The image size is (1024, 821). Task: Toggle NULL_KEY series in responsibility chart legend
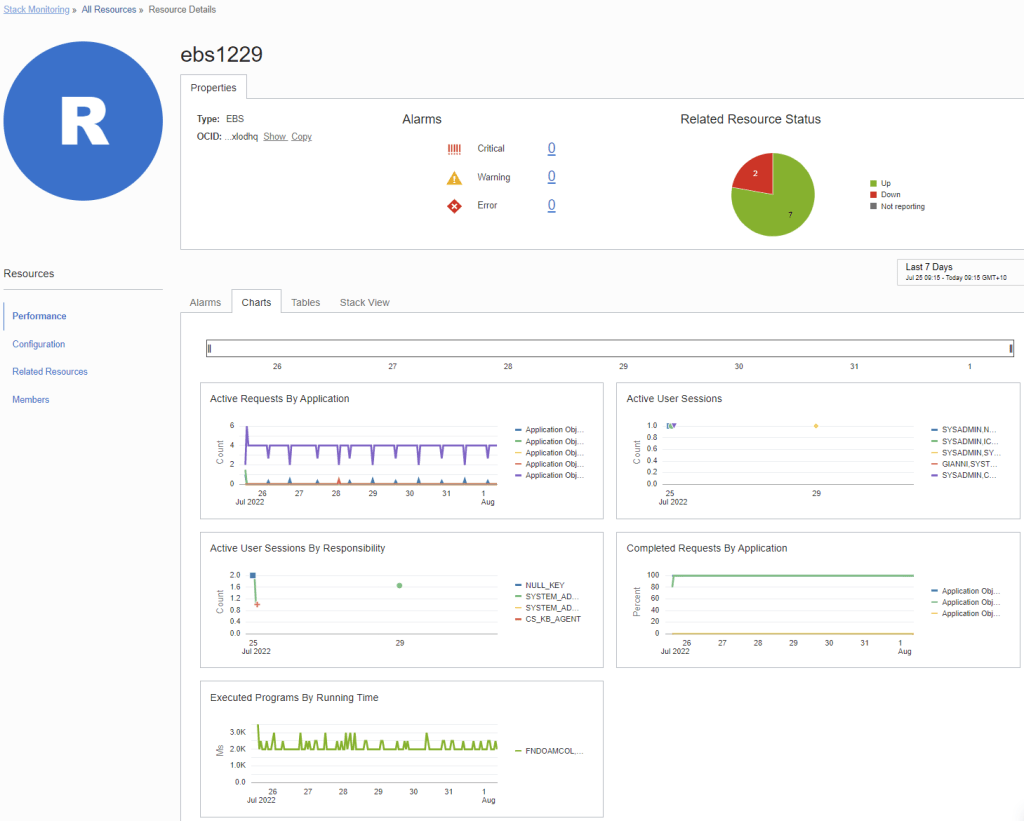point(546,585)
